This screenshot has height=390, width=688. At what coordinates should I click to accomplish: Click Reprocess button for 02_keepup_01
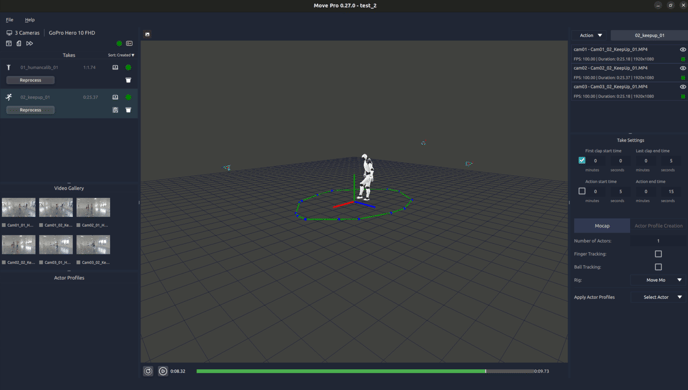click(30, 110)
